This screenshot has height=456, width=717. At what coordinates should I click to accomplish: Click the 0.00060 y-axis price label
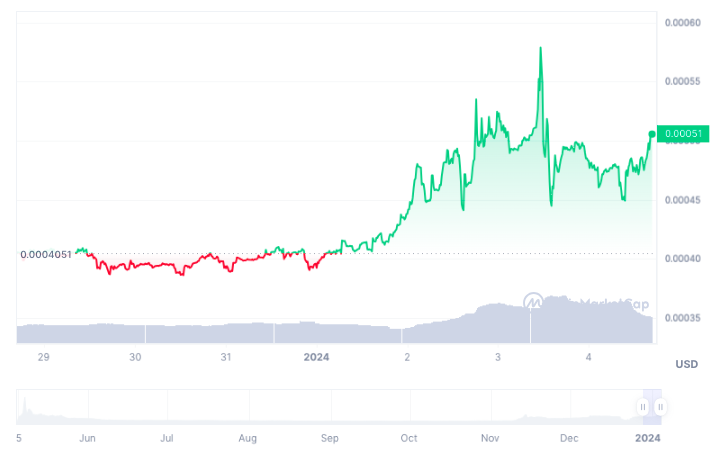[683, 21]
